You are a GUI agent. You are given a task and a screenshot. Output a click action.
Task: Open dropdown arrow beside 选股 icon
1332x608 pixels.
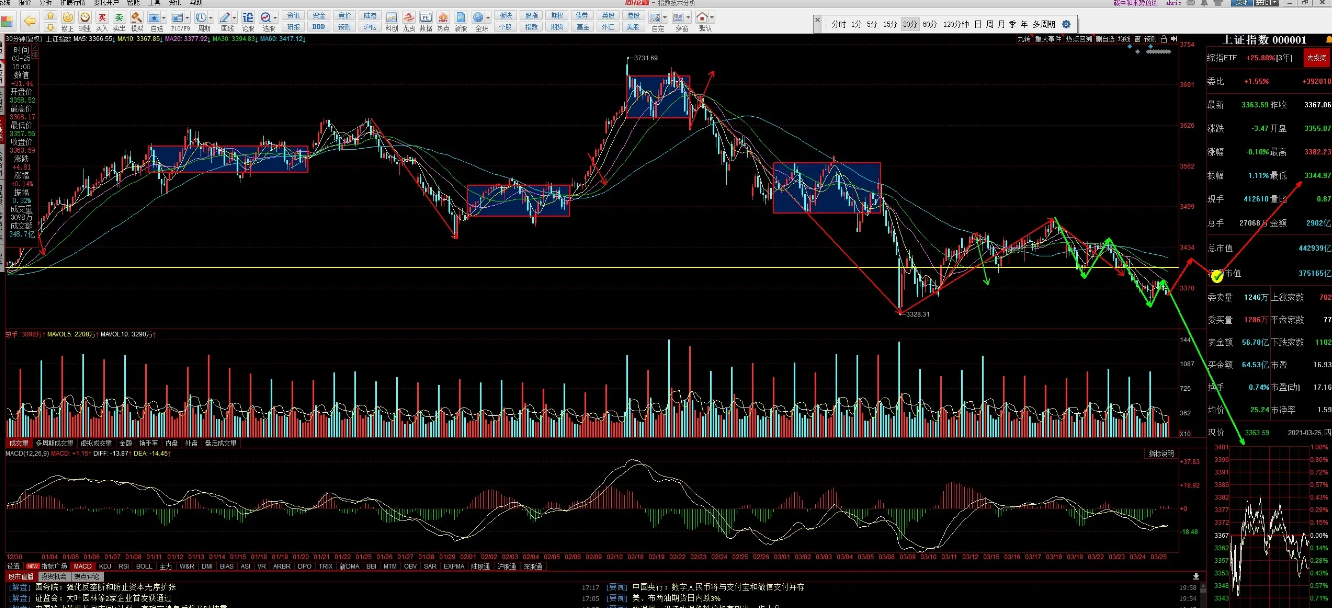(x=277, y=19)
